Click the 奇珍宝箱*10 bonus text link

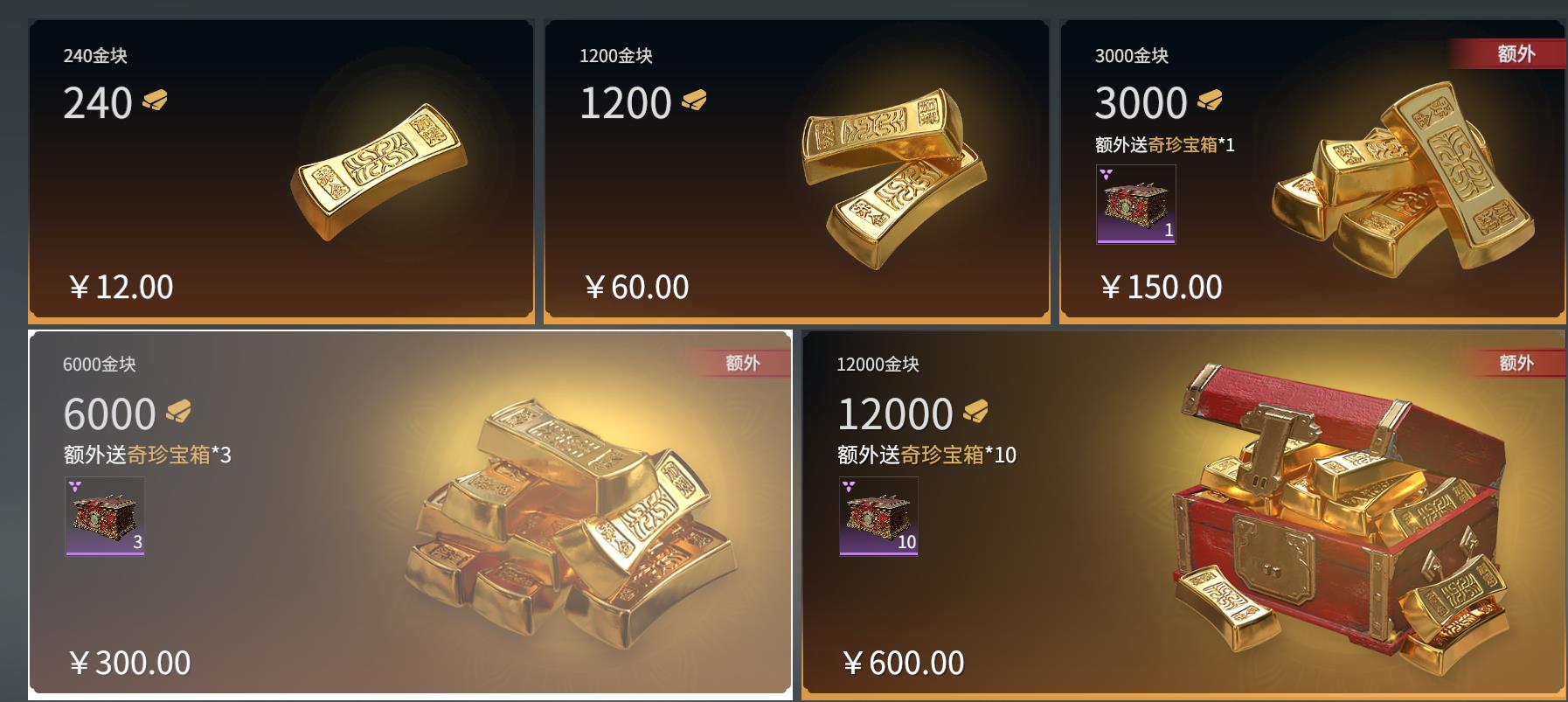click(x=959, y=455)
